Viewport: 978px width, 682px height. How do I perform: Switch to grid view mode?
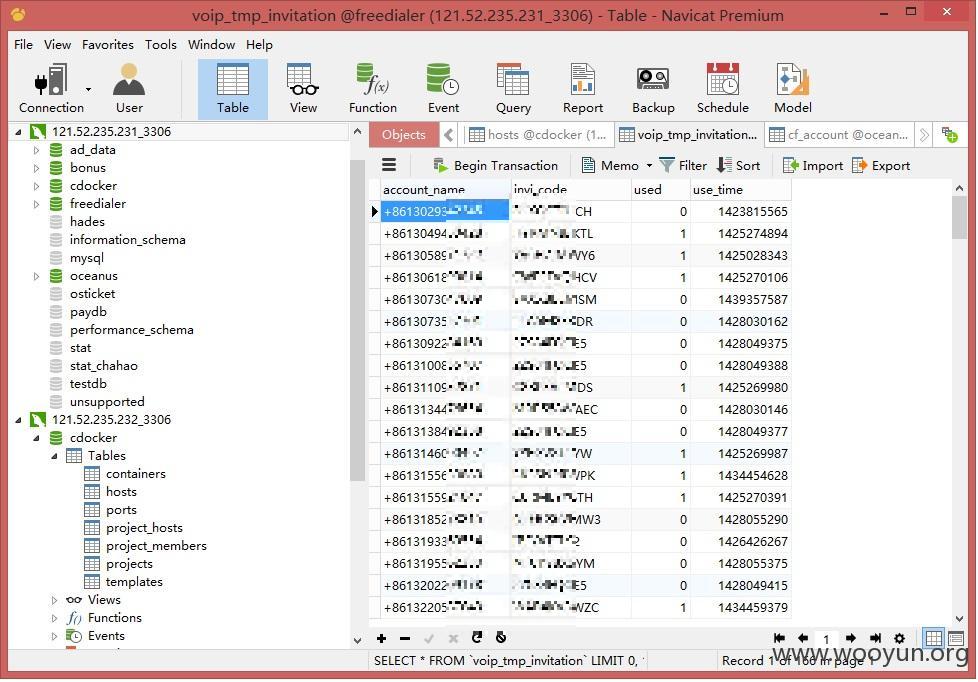(934, 638)
